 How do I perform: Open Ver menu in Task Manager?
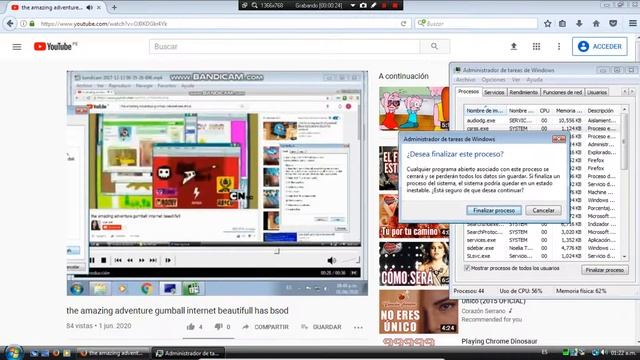(516, 80)
